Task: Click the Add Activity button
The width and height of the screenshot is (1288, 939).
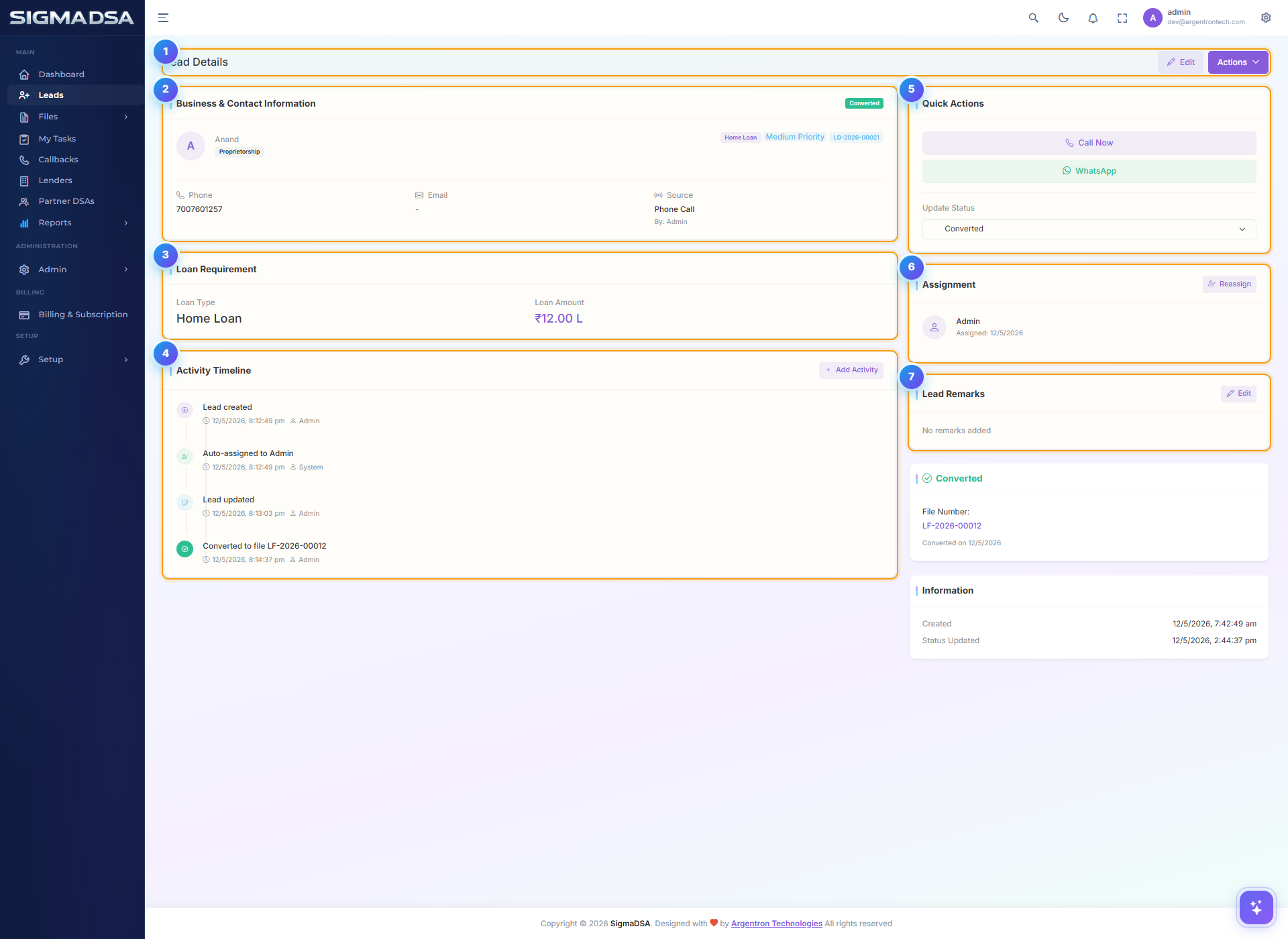Action: 851,370
